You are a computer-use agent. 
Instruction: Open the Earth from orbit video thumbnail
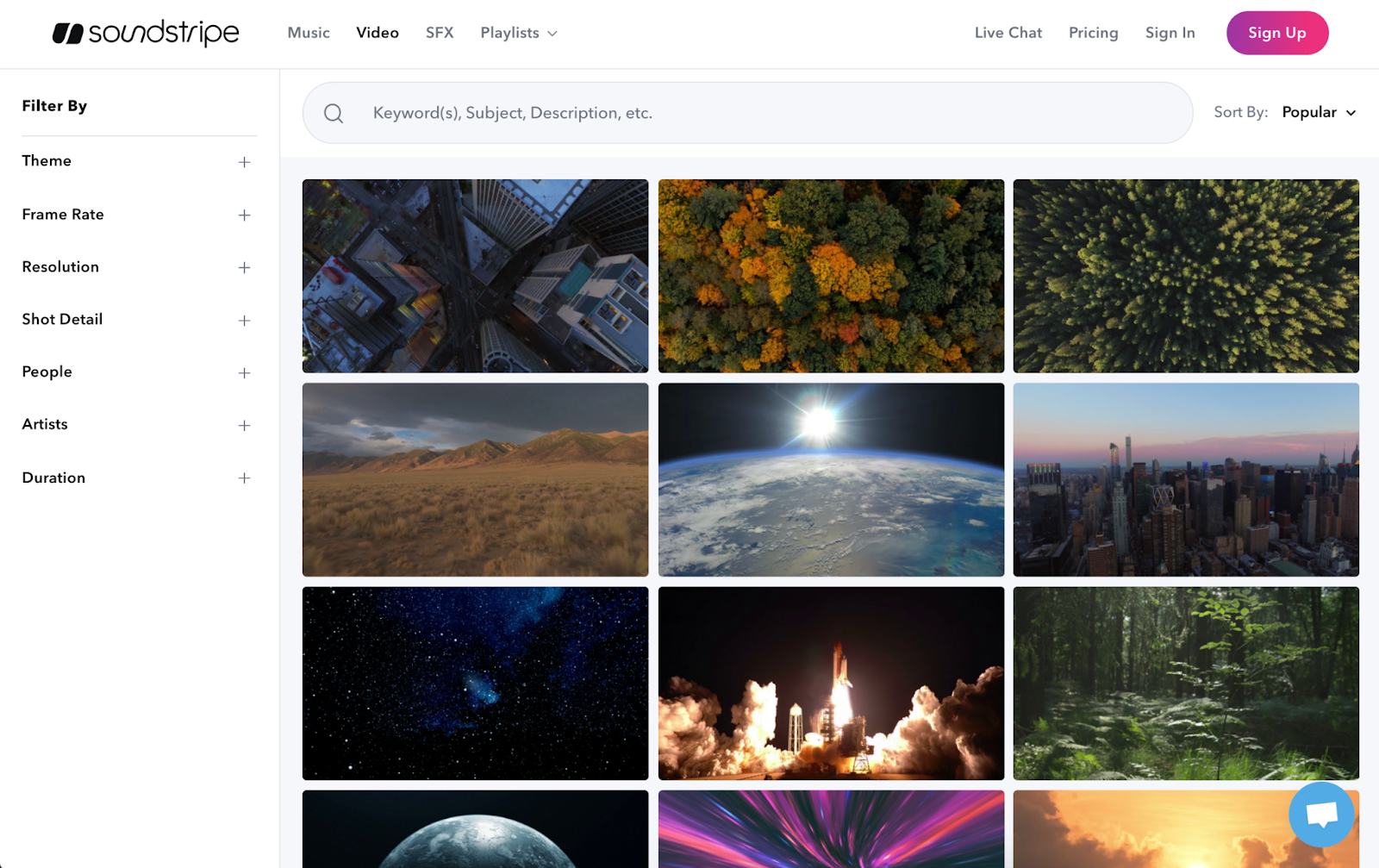tap(830, 479)
